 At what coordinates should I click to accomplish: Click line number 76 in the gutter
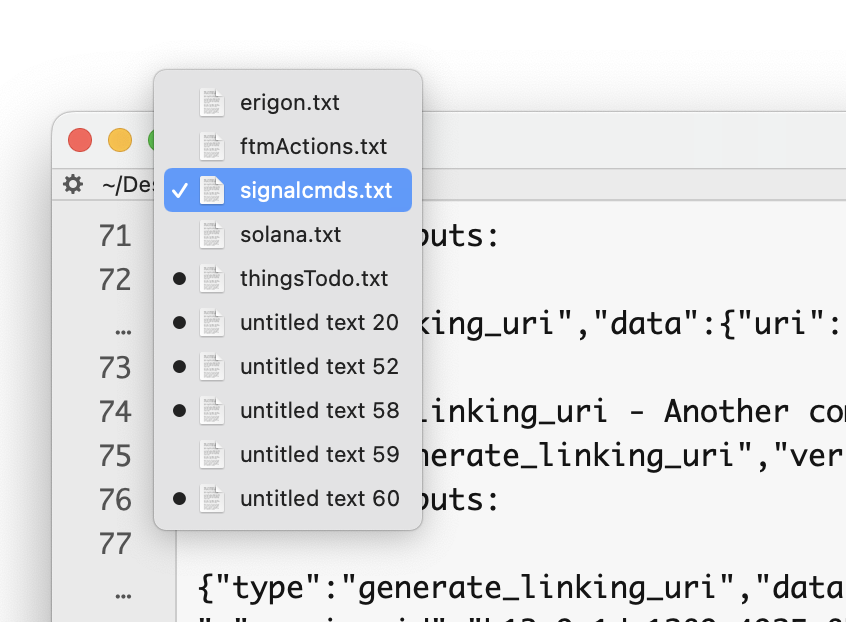point(115,500)
